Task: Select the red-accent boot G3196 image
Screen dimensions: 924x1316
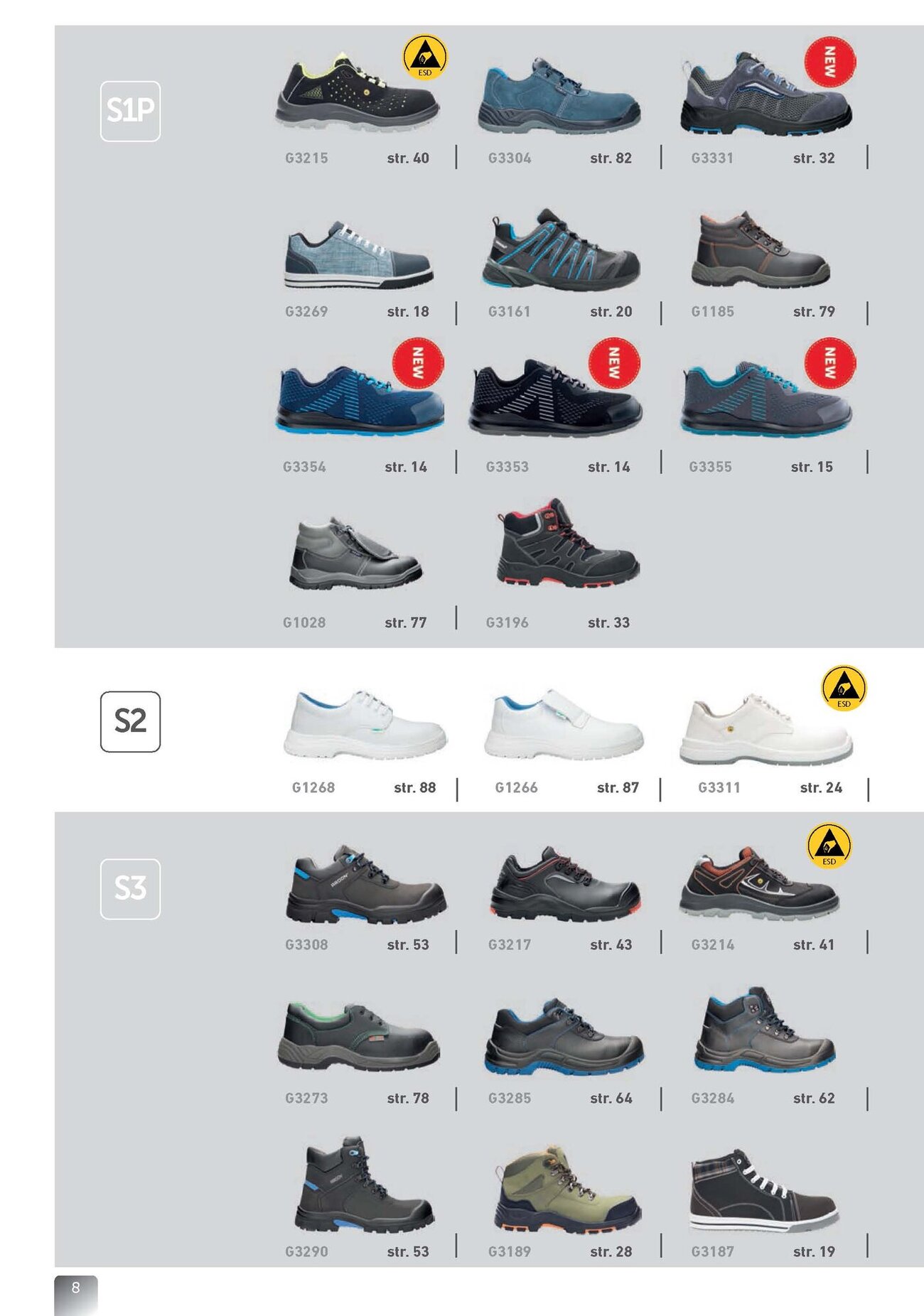Action: 567,542
